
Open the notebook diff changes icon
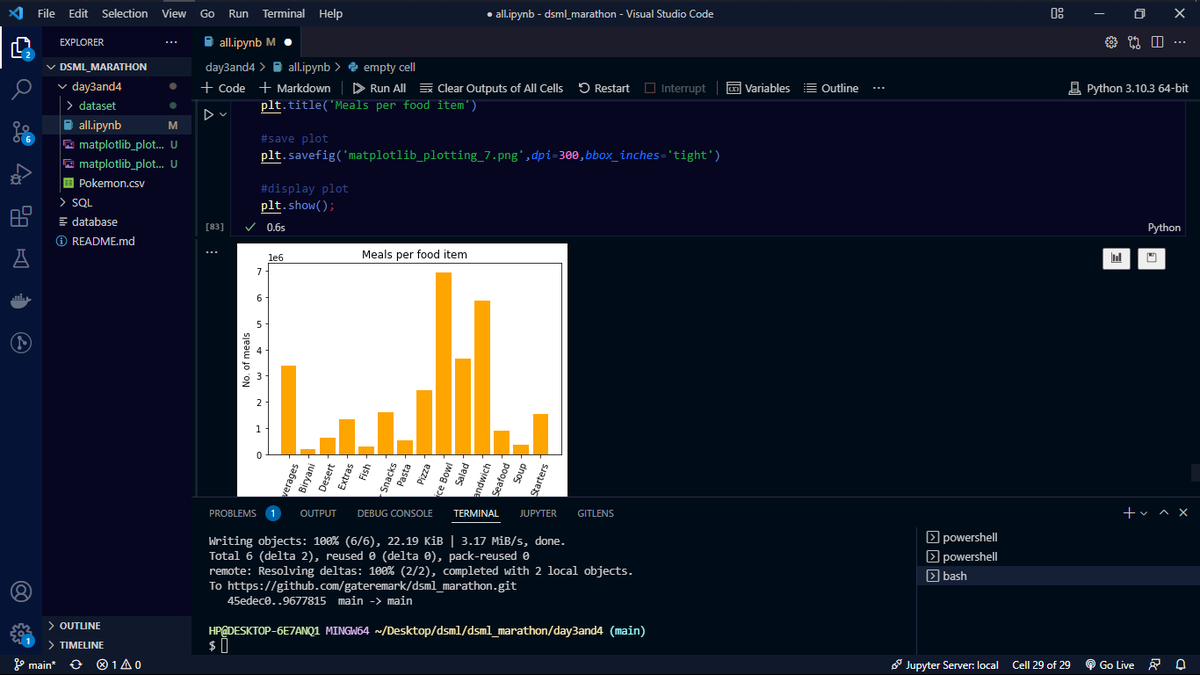(1134, 43)
